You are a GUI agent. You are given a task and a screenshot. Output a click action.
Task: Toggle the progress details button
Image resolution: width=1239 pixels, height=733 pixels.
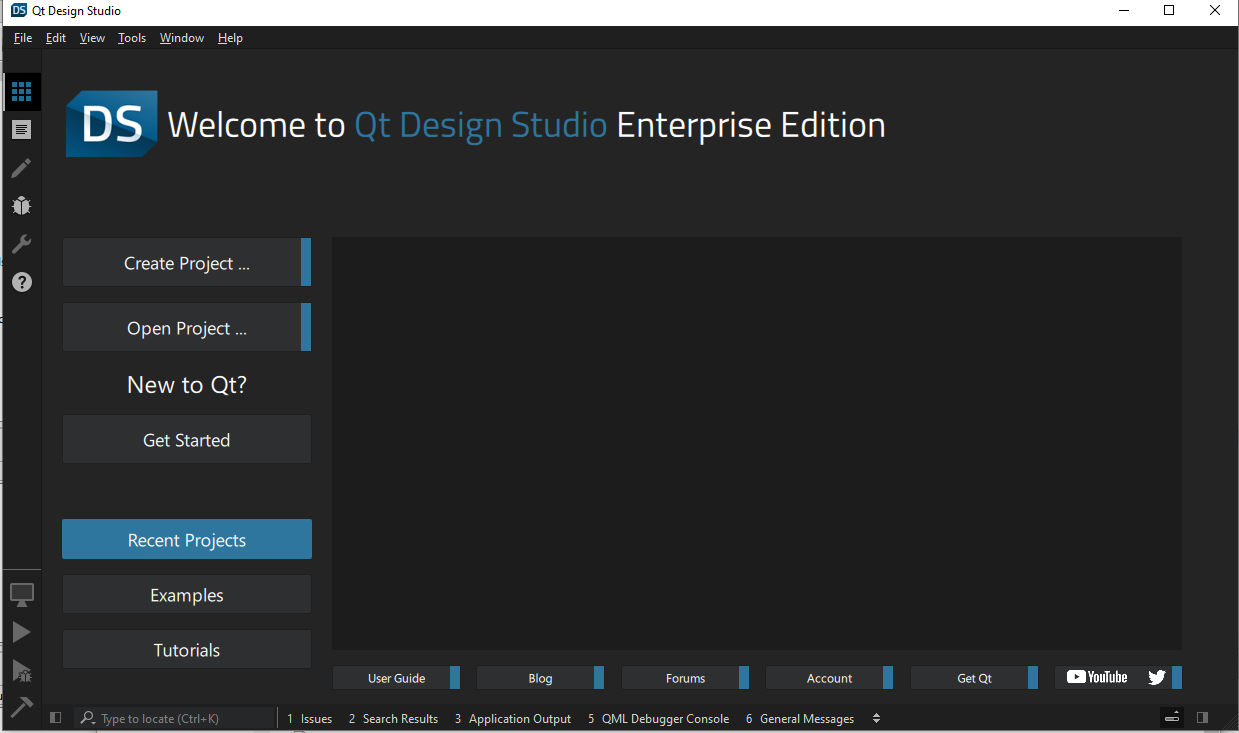click(1172, 718)
